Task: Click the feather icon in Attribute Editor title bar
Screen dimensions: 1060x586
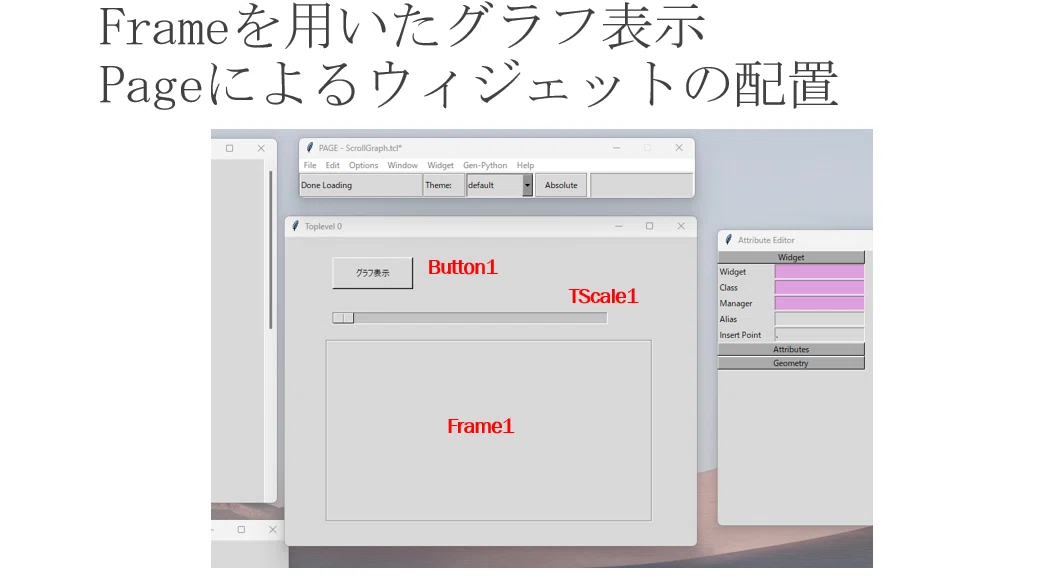Action: [x=728, y=239]
